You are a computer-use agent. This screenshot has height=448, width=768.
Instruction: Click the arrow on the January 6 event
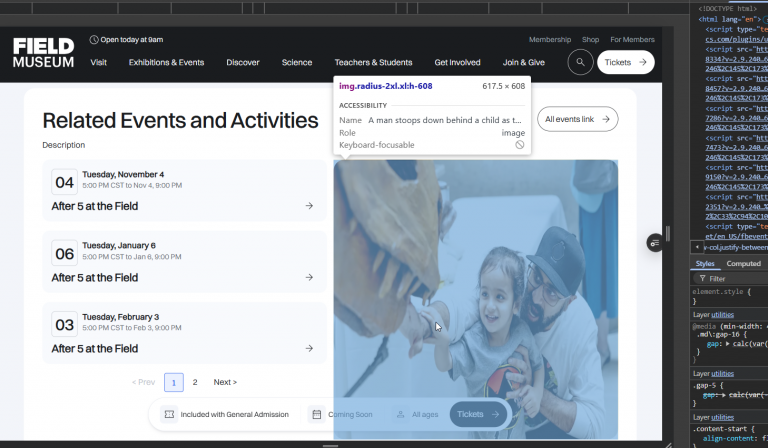[x=309, y=277]
